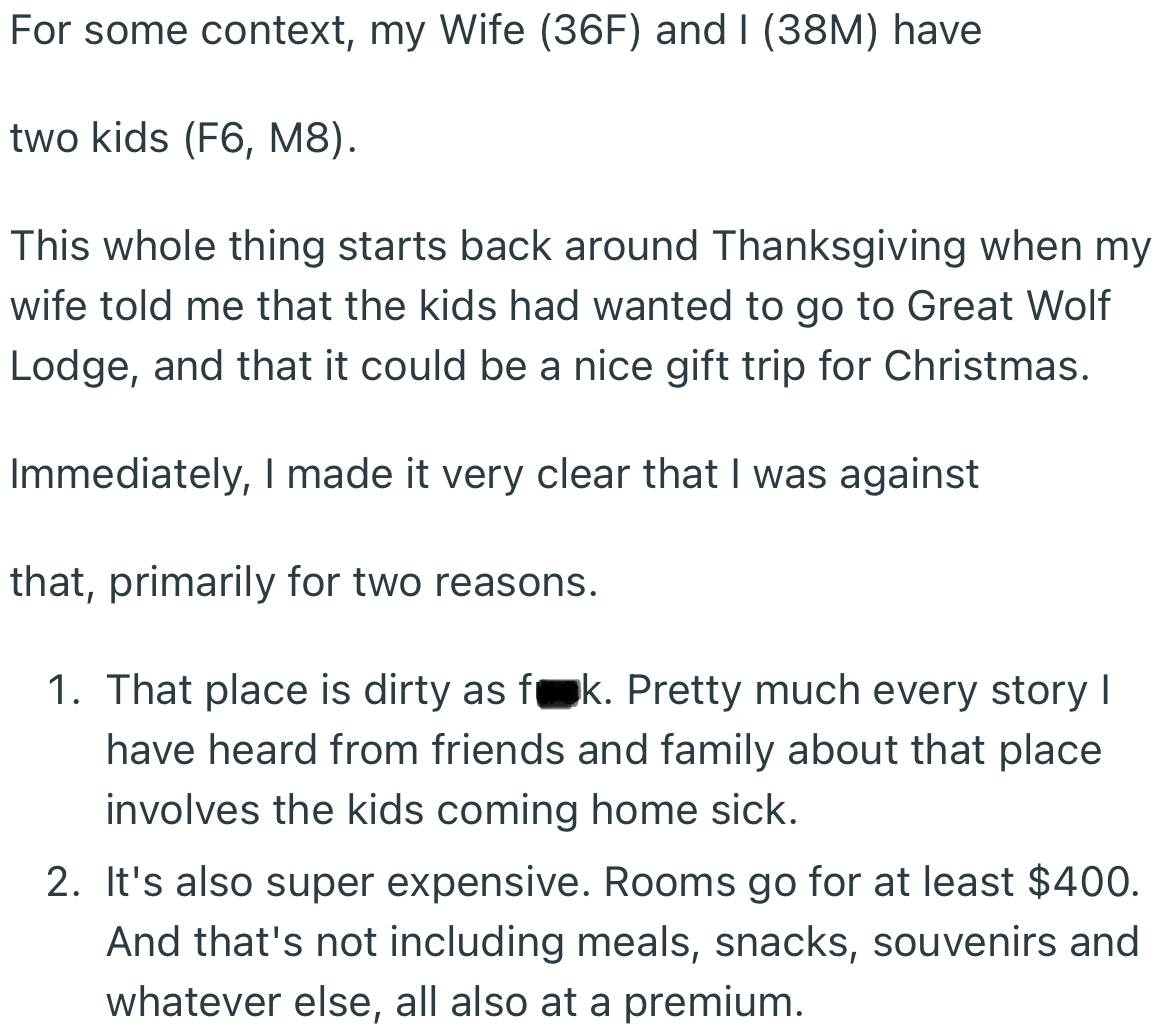The height and width of the screenshot is (1026, 1167).
Task: Click the "(F6, M8)" kids' ages text
Action: click(270, 138)
